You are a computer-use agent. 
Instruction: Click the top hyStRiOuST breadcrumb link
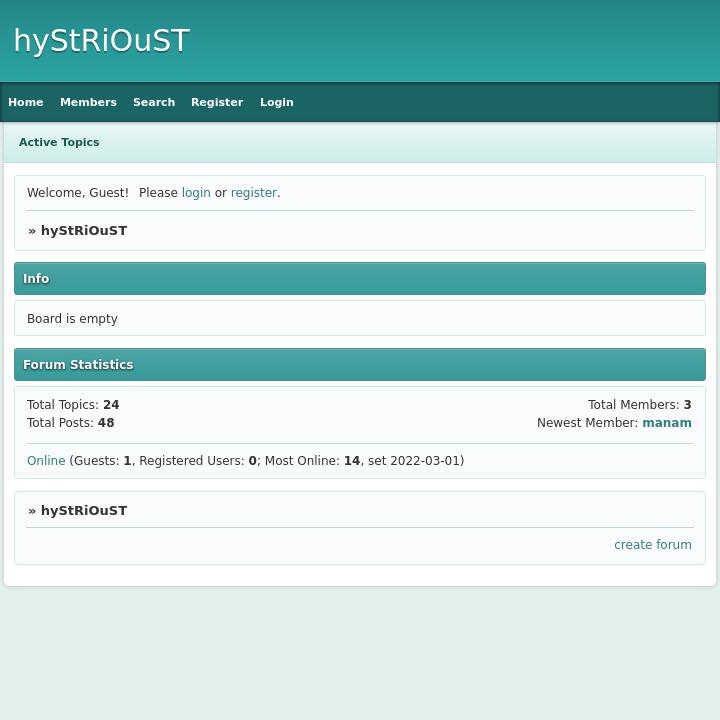84,231
